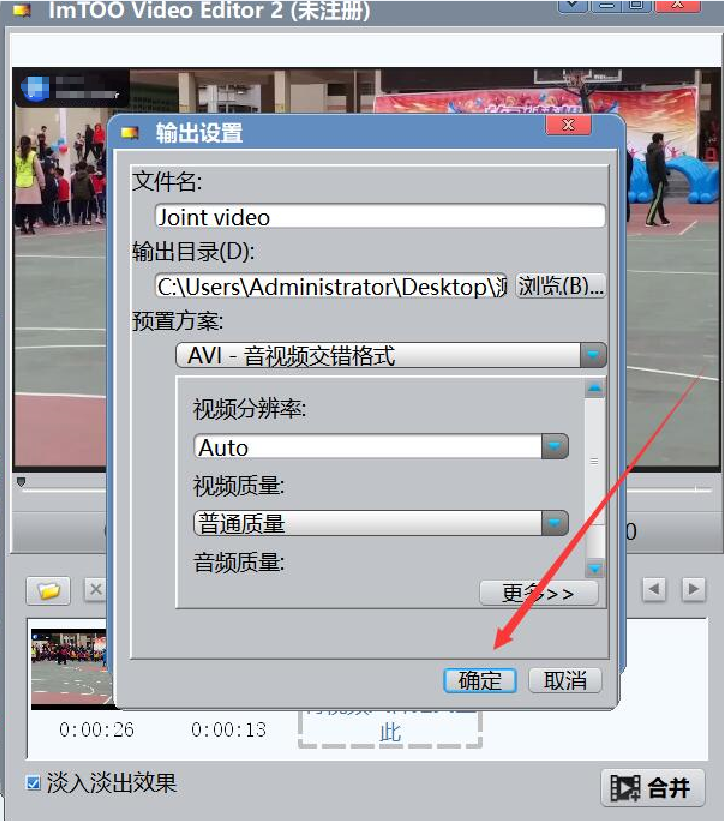Image resolution: width=724 pixels, height=821 pixels.
Task: Click the video playback position slider handle
Action: click(21, 482)
